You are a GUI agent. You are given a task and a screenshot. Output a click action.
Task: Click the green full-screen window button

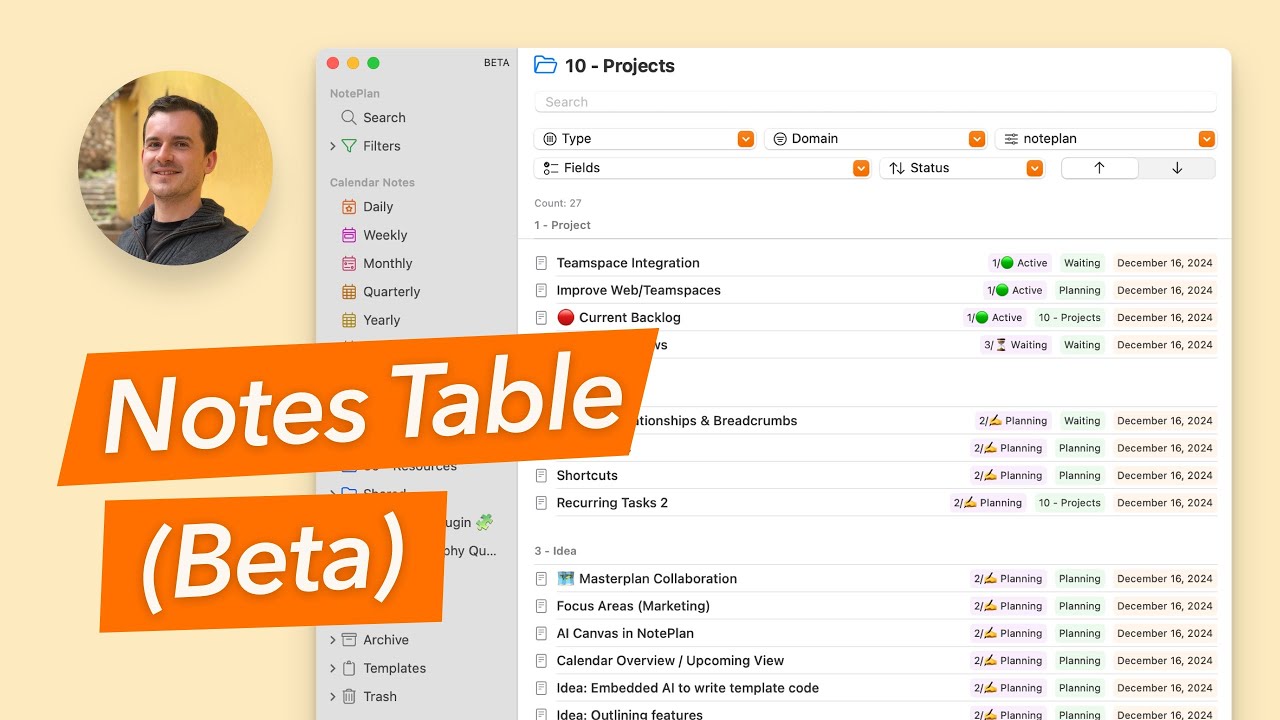pos(373,63)
